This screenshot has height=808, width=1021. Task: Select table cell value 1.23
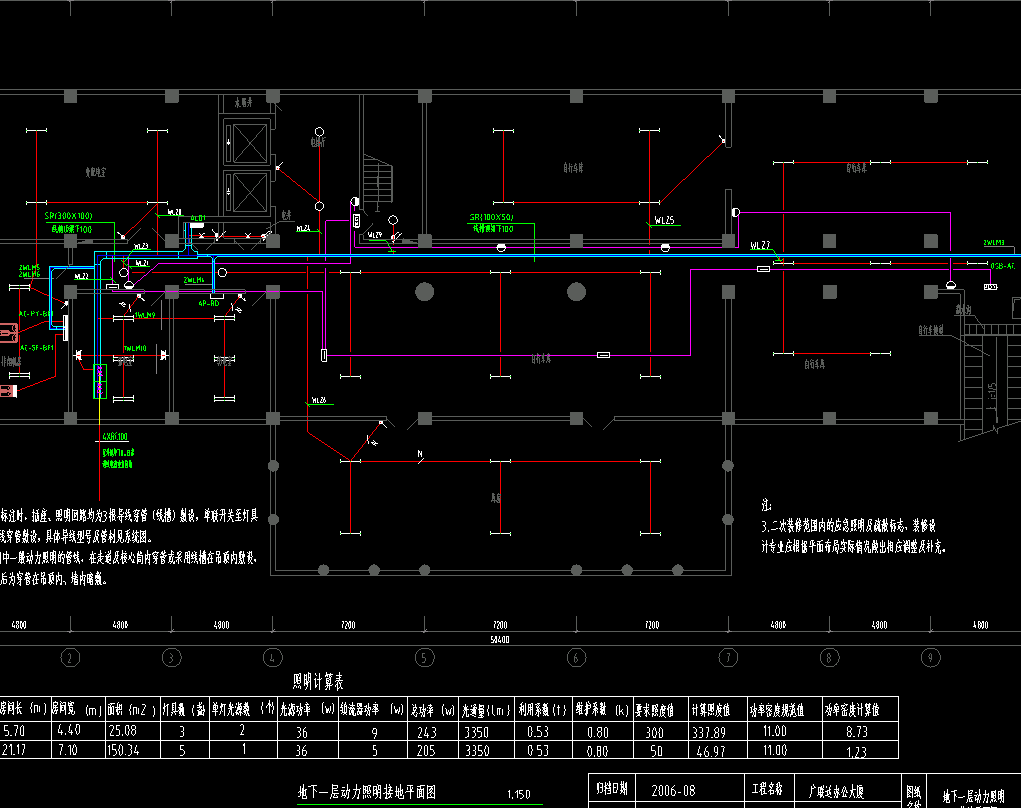tap(857, 752)
